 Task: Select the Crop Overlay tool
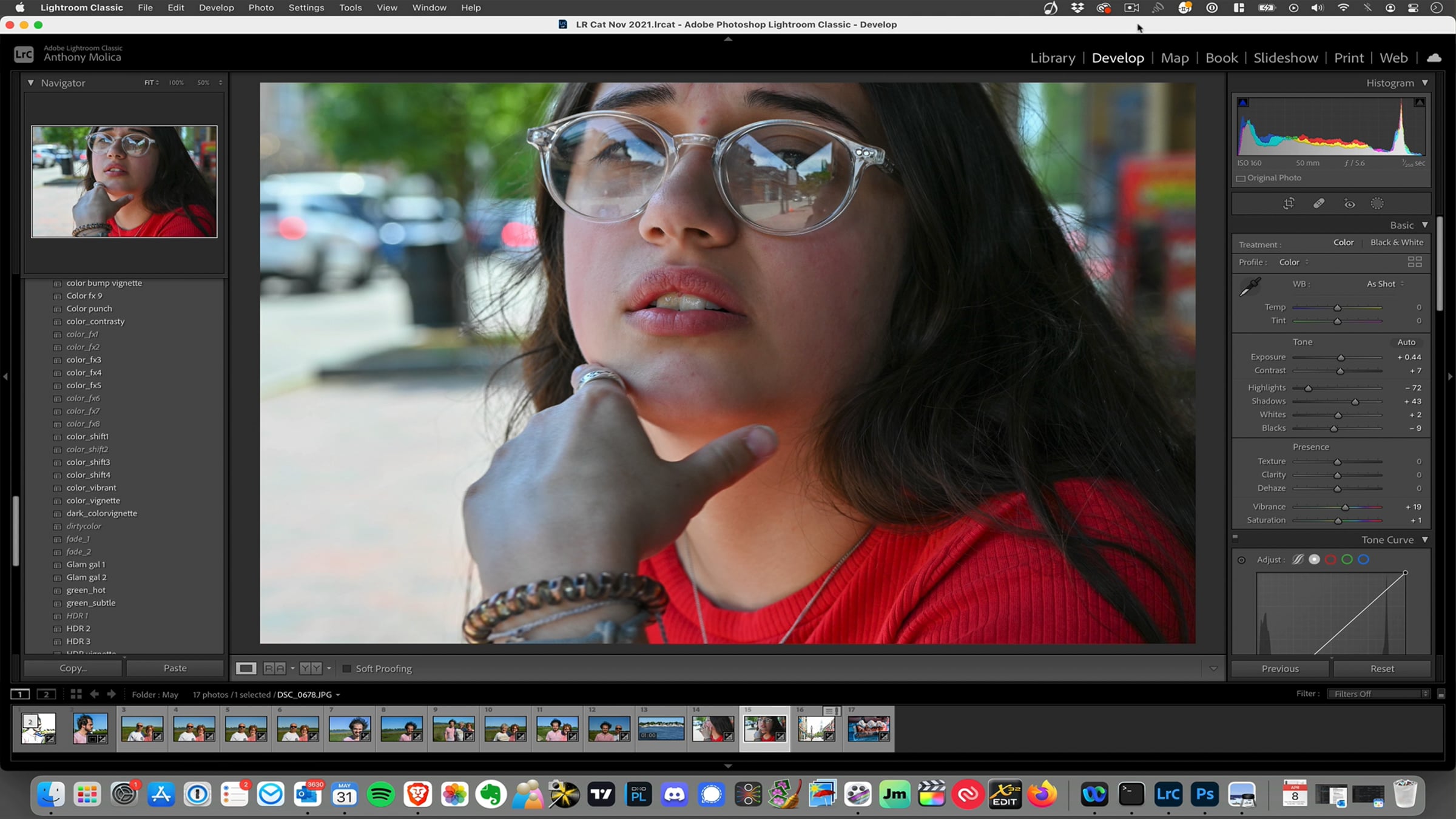[1289, 204]
